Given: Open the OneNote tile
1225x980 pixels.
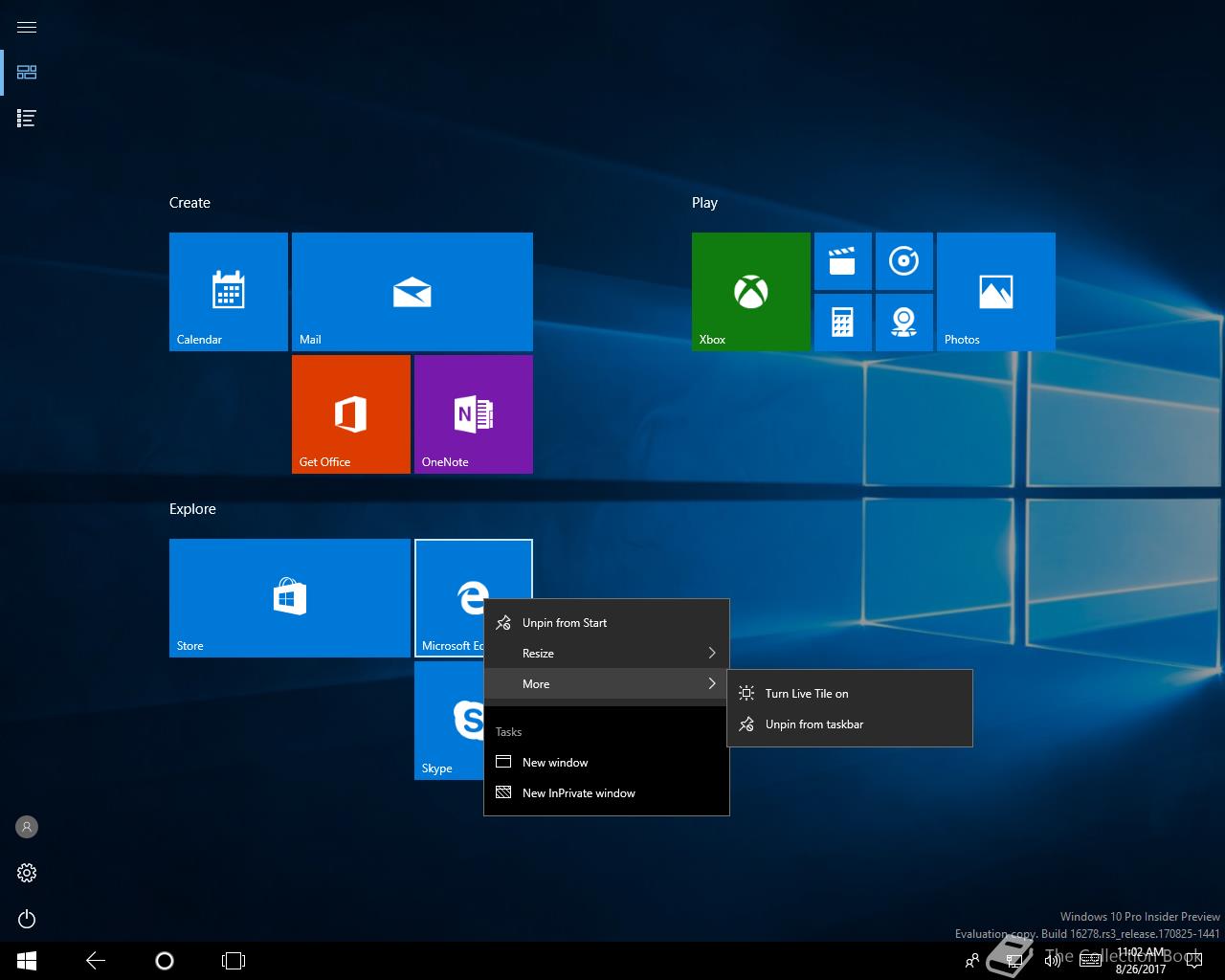Looking at the screenshot, I should pyautogui.click(x=473, y=413).
